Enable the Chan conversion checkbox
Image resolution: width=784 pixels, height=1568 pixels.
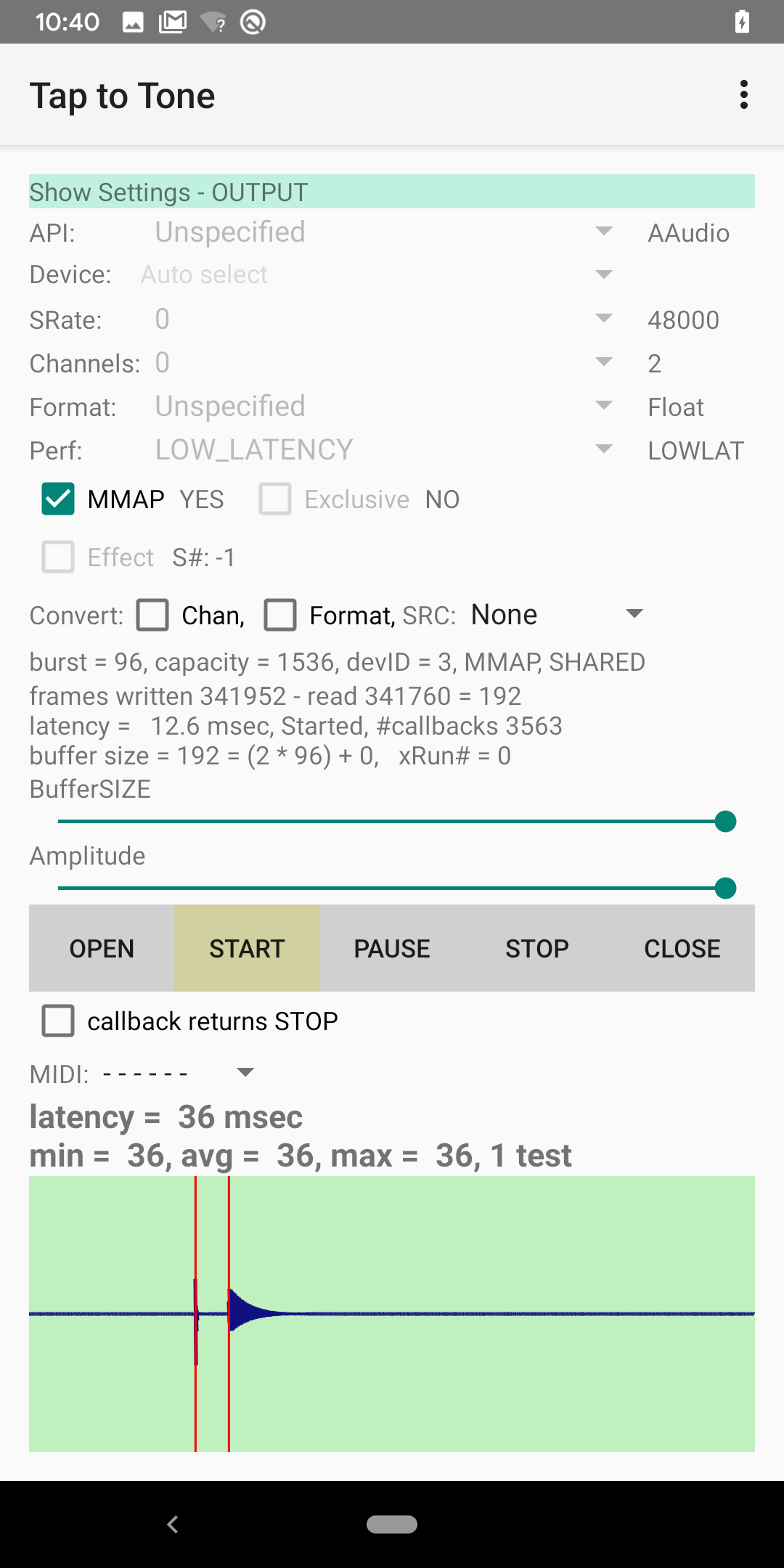tap(153, 615)
